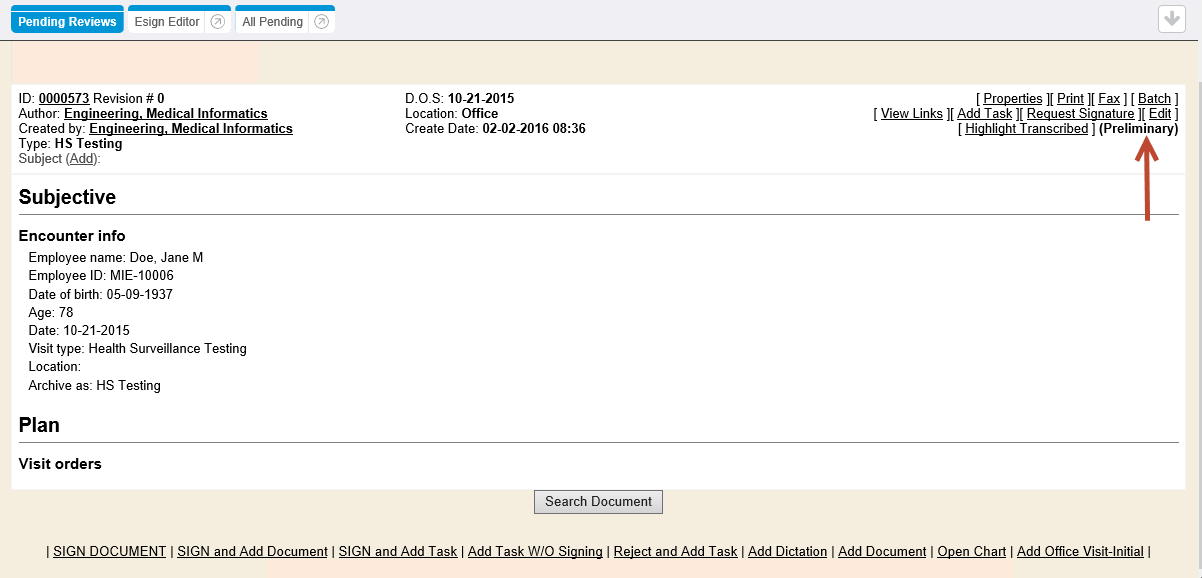The width and height of the screenshot is (1202, 578).
Task: Click the down arrow icon at top right
Action: point(1171,19)
